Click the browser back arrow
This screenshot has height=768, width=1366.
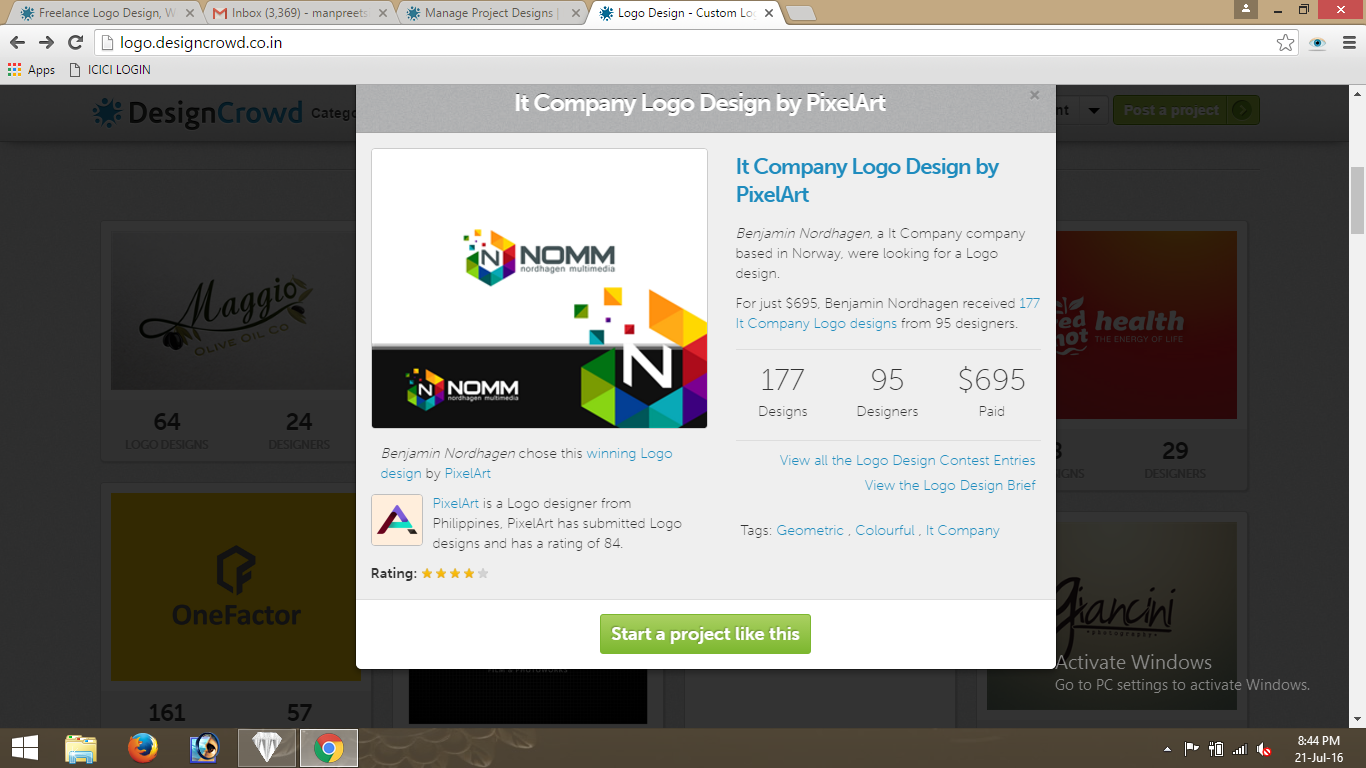(x=17, y=42)
